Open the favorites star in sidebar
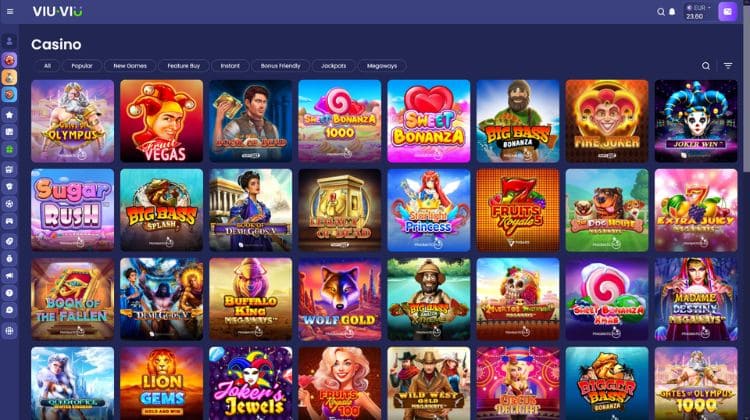Image resolution: width=750 pixels, height=420 pixels. click(x=9, y=115)
